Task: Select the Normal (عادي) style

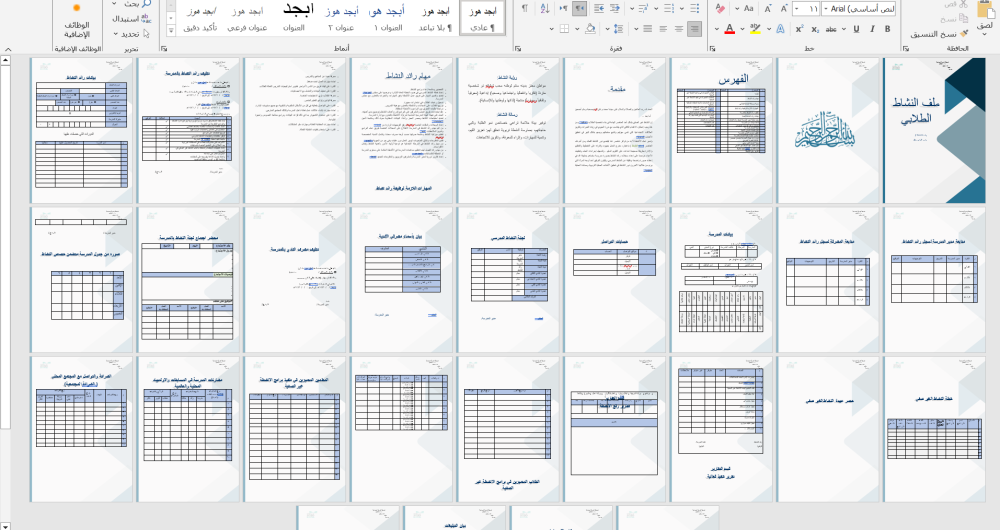Action: 482,18
